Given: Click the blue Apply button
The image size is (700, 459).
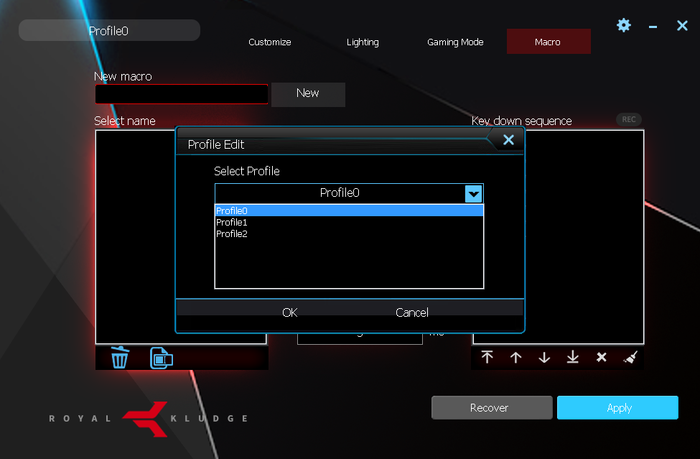Looking at the screenshot, I should click(x=619, y=408).
